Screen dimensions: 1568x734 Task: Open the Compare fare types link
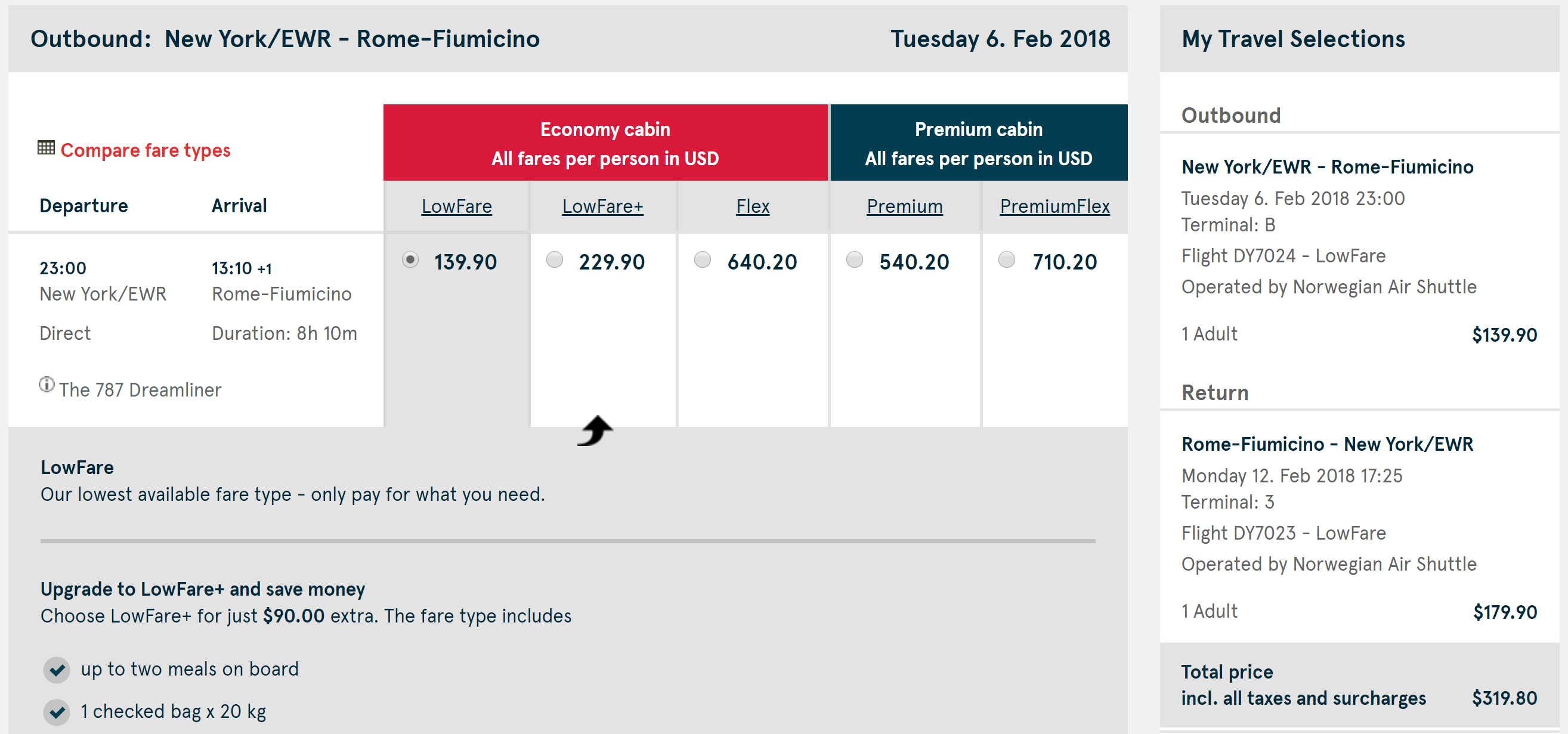(x=146, y=150)
